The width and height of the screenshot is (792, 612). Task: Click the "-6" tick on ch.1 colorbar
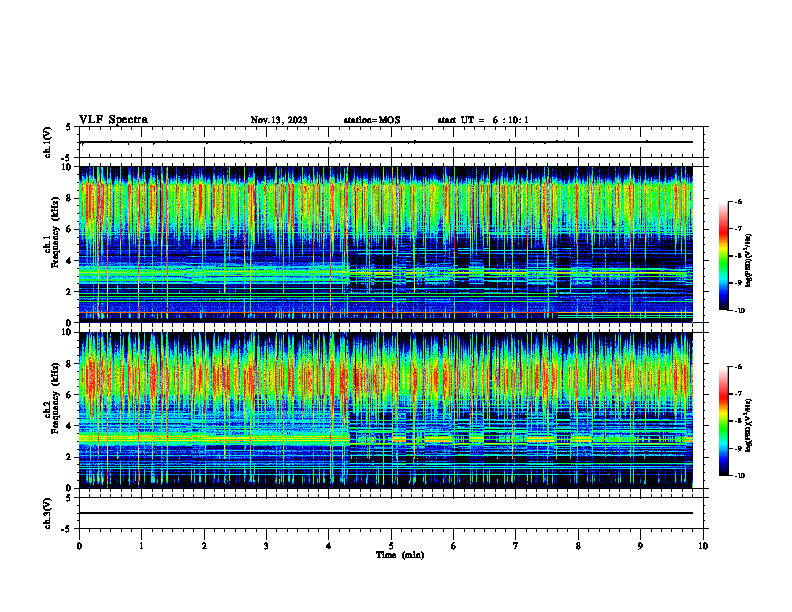point(738,202)
